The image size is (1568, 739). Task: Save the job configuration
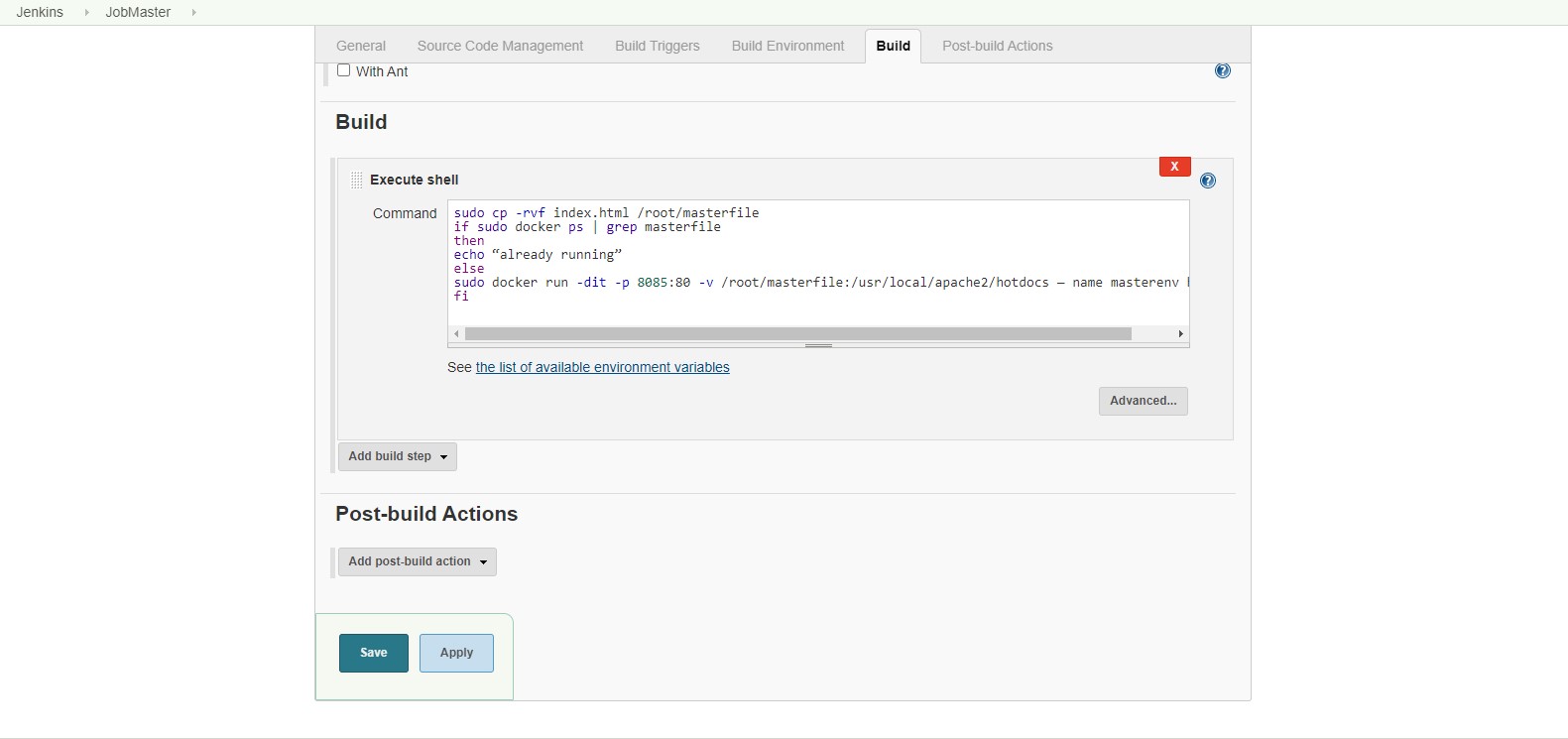[374, 653]
